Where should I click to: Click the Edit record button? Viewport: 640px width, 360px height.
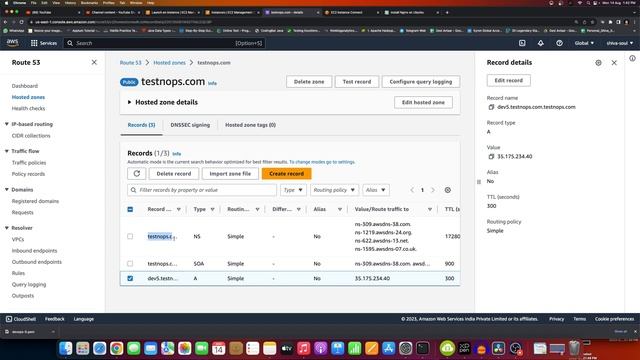point(509,80)
